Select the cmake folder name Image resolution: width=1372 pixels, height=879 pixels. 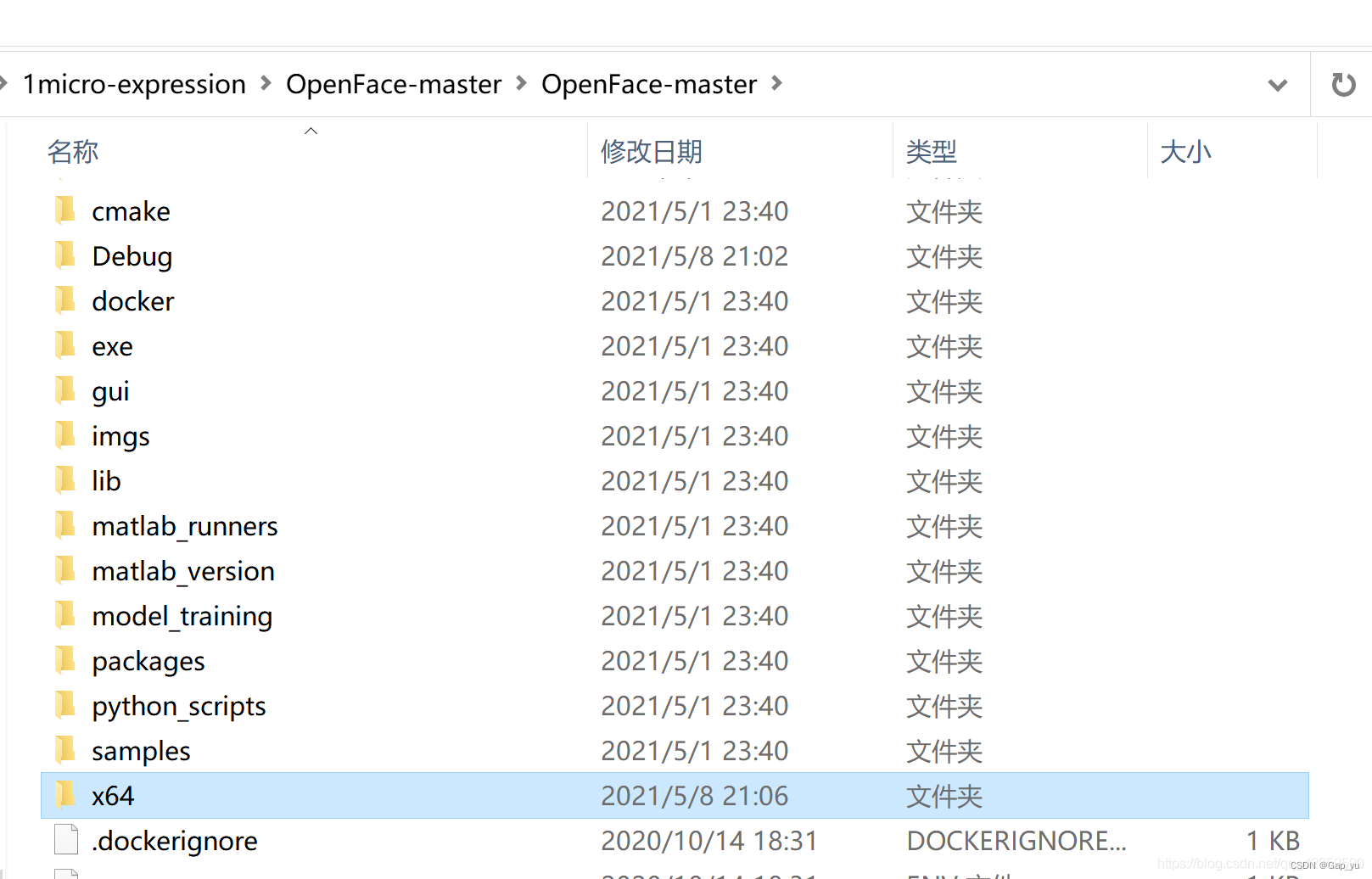(131, 211)
